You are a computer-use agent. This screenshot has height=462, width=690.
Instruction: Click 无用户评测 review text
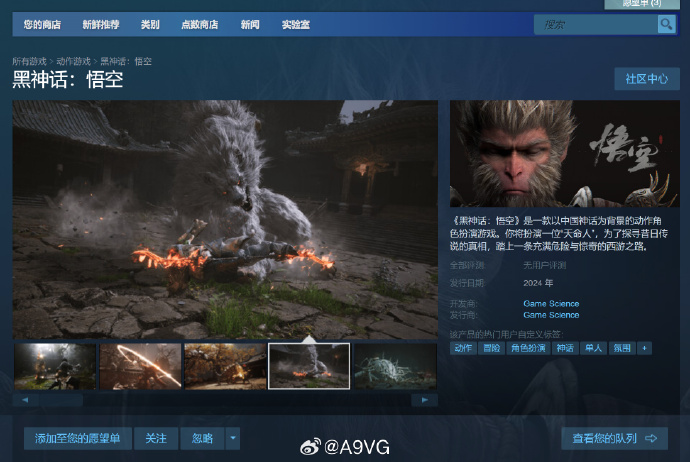(544, 265)
